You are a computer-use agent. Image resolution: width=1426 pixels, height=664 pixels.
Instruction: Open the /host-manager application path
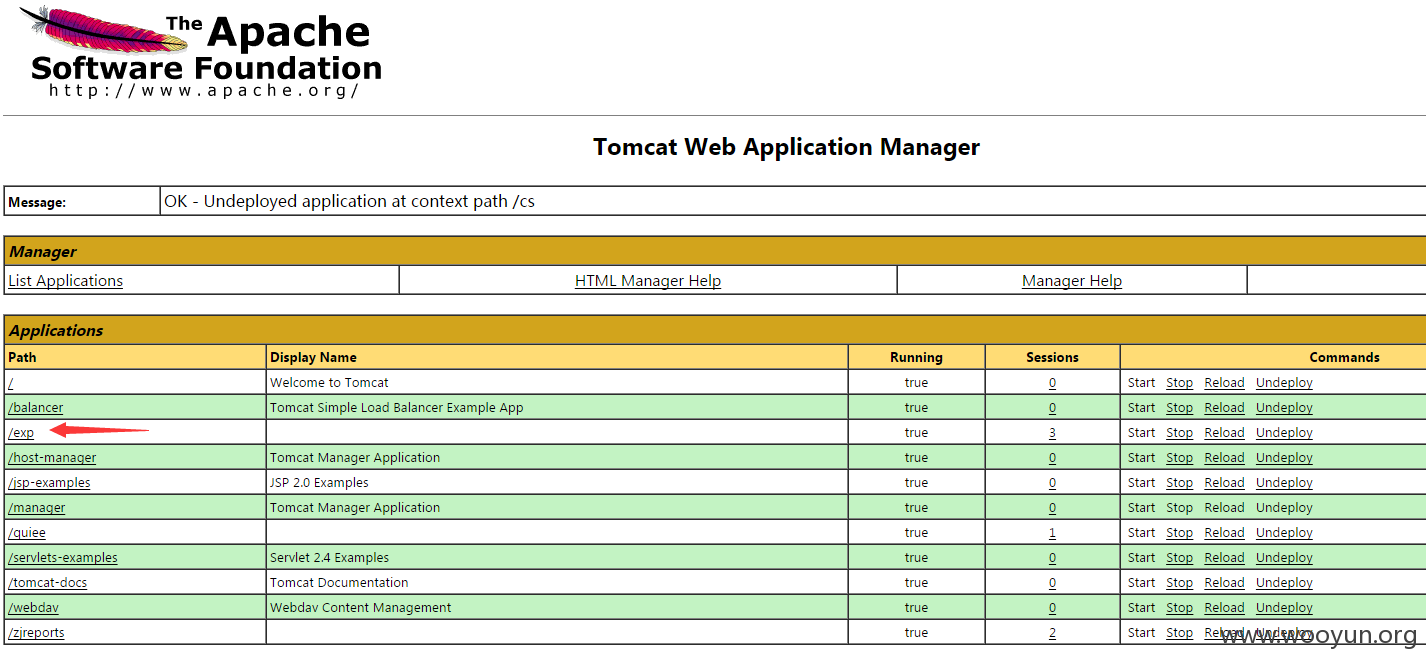pos(52,458)
